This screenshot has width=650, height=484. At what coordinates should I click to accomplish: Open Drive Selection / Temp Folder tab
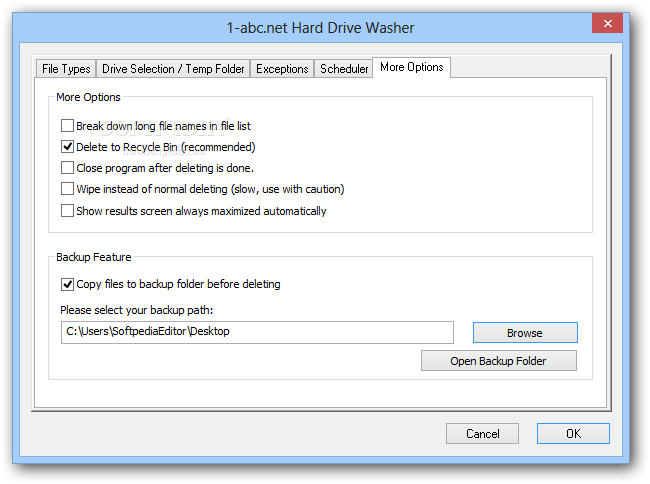(x=173, y=69)
